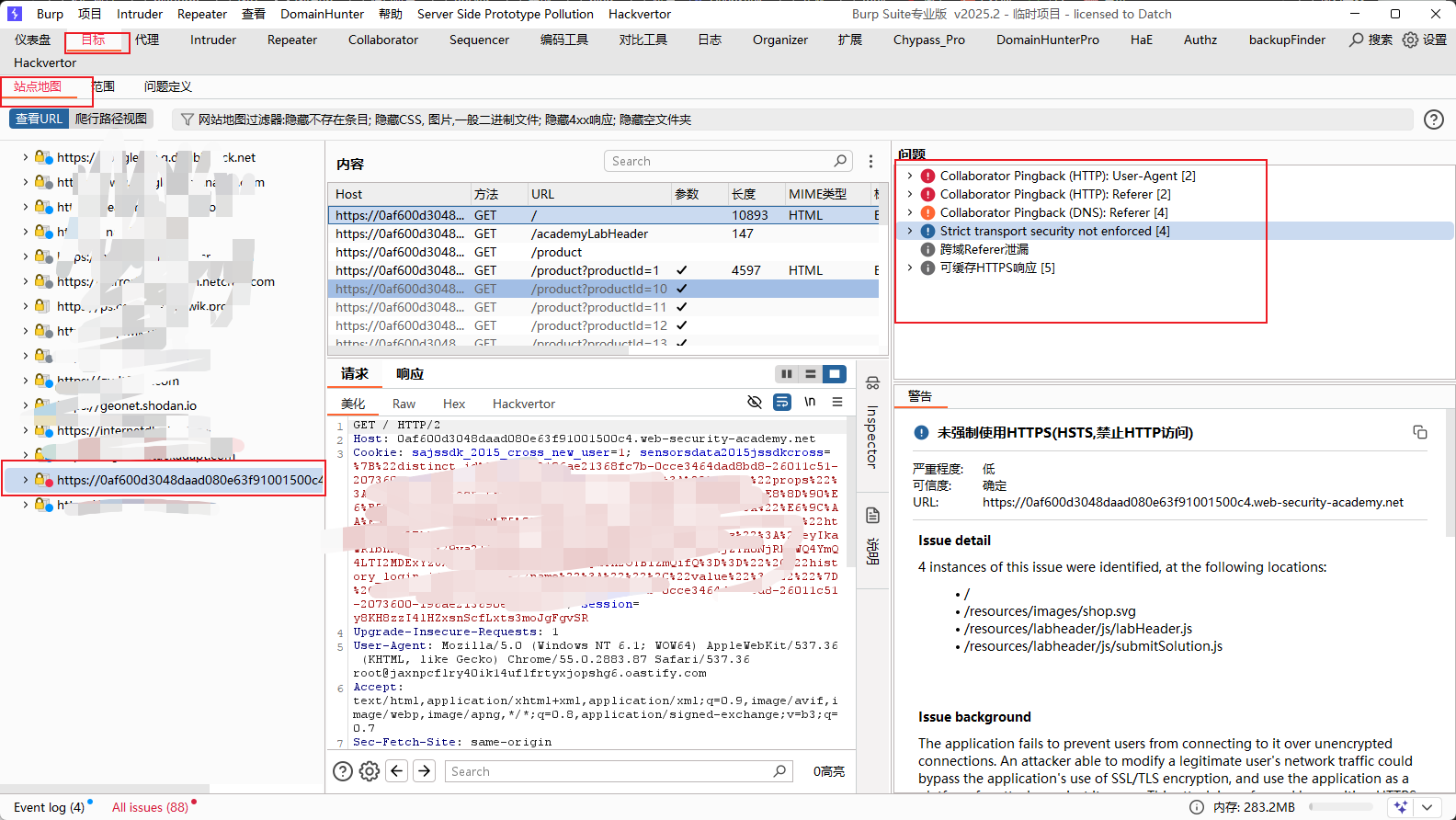Open the Repeater tab
This screenshot has width=1456, height=820.
292,40
